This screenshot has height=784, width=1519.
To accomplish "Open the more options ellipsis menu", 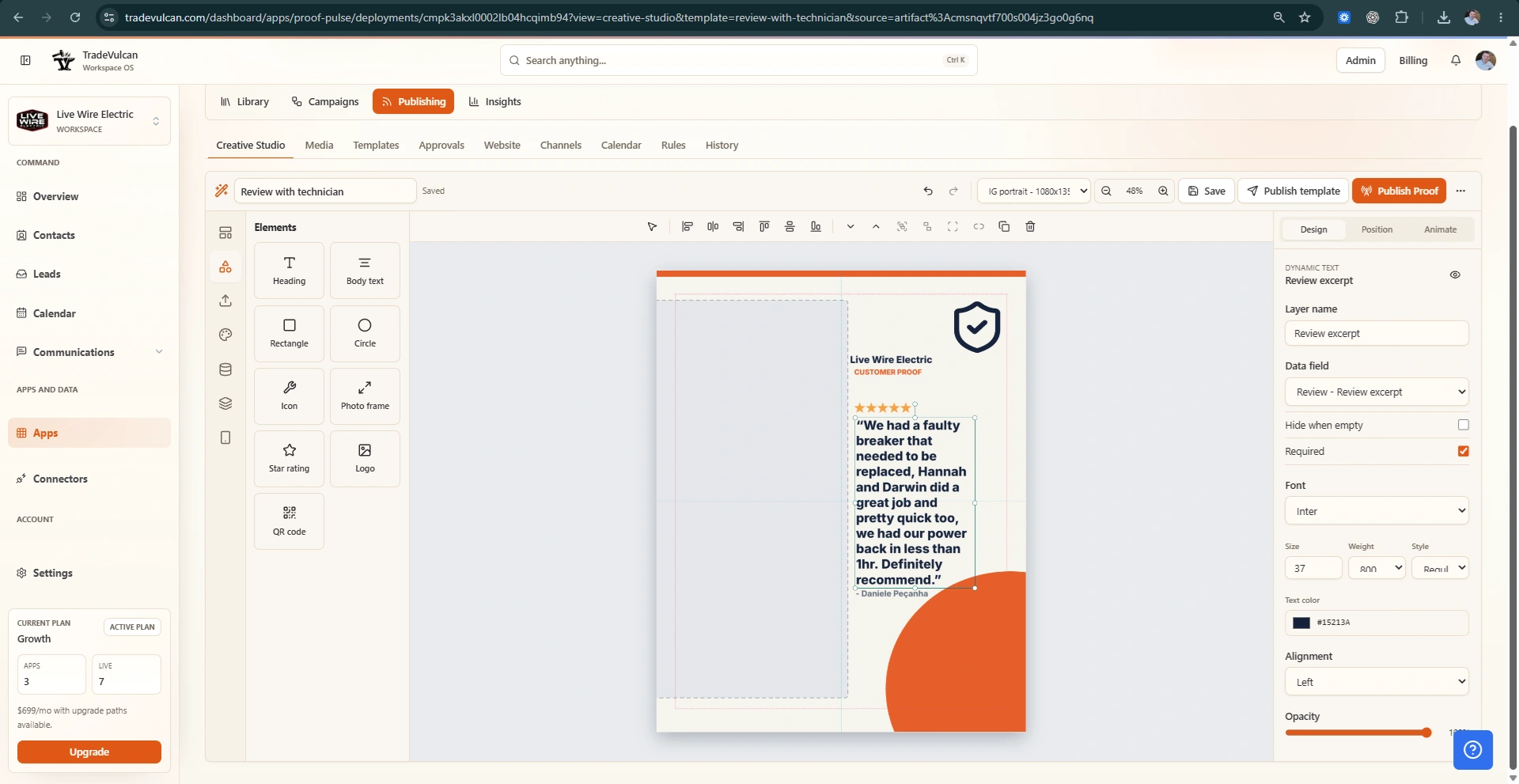I will pos(1460,191).
